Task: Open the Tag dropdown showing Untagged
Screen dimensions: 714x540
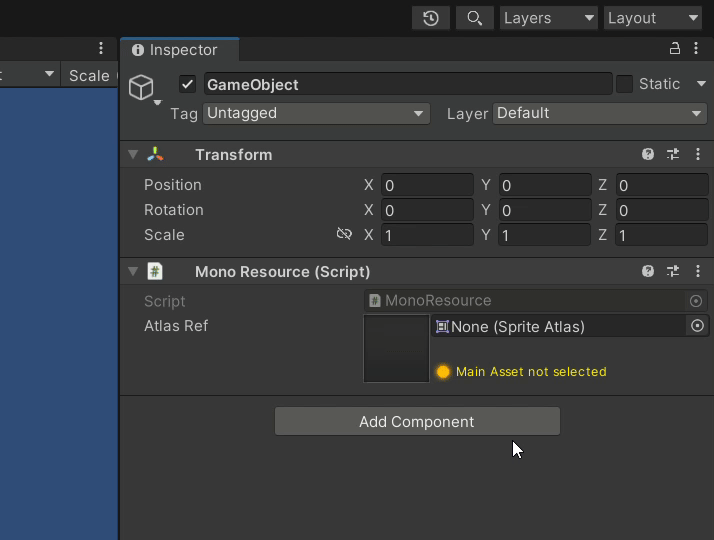Action: tap(316, 113)
